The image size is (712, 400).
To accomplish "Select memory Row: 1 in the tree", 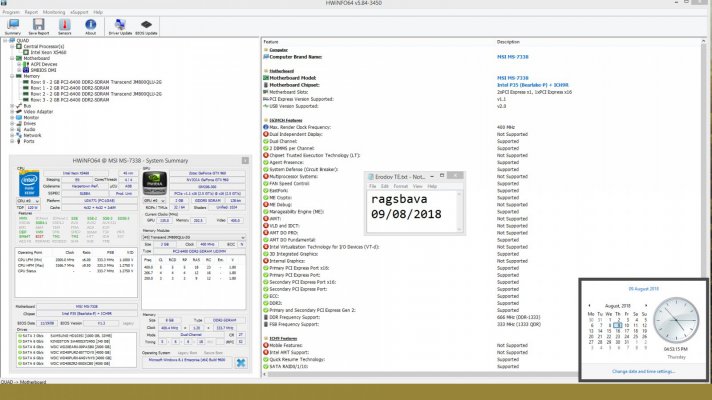I will point(69,88).
